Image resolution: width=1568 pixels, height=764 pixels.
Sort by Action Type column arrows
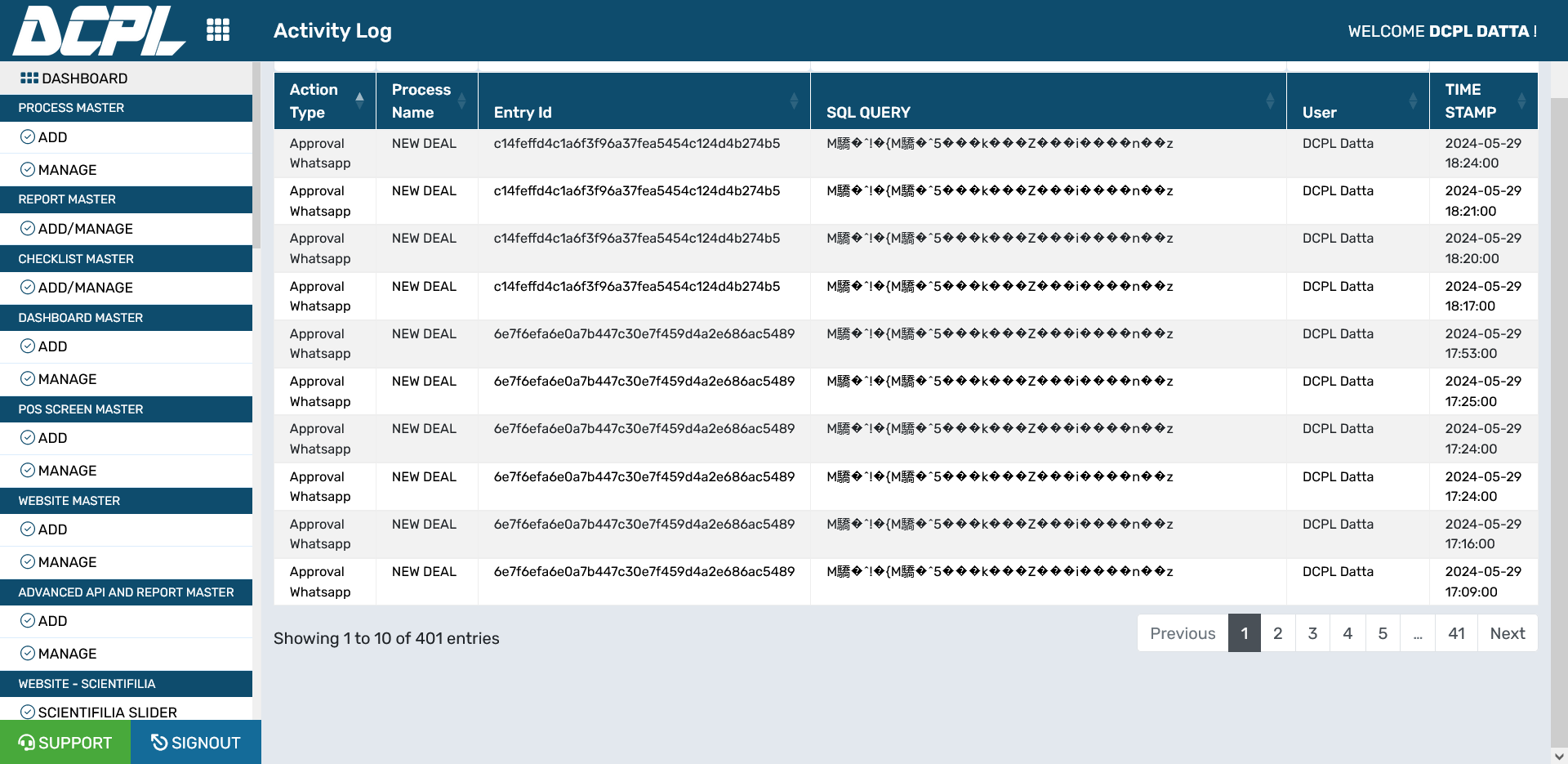pos(359,101)
